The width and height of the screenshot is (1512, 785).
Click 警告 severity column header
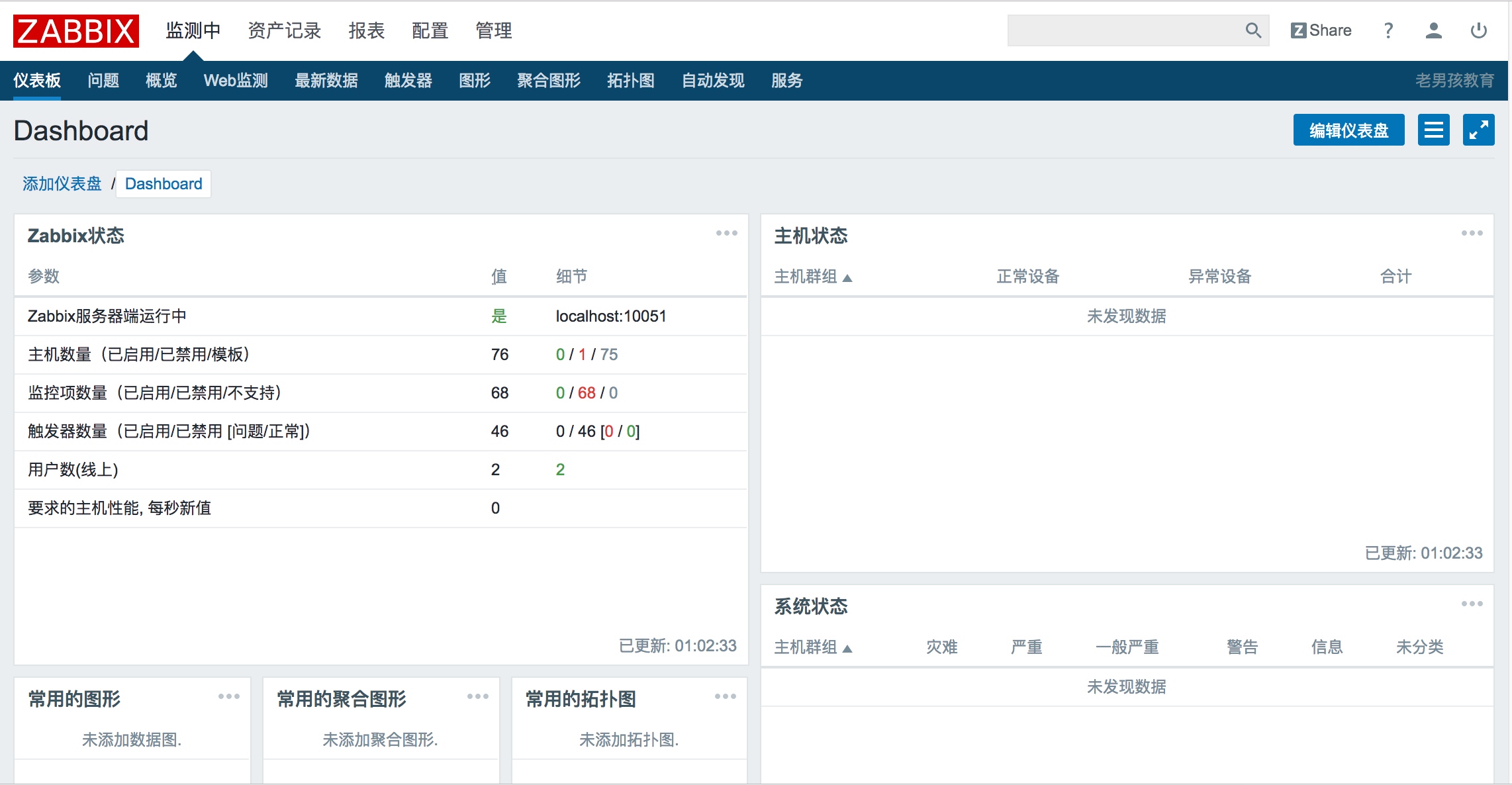pyautogui.click(x=1243, y=647)
